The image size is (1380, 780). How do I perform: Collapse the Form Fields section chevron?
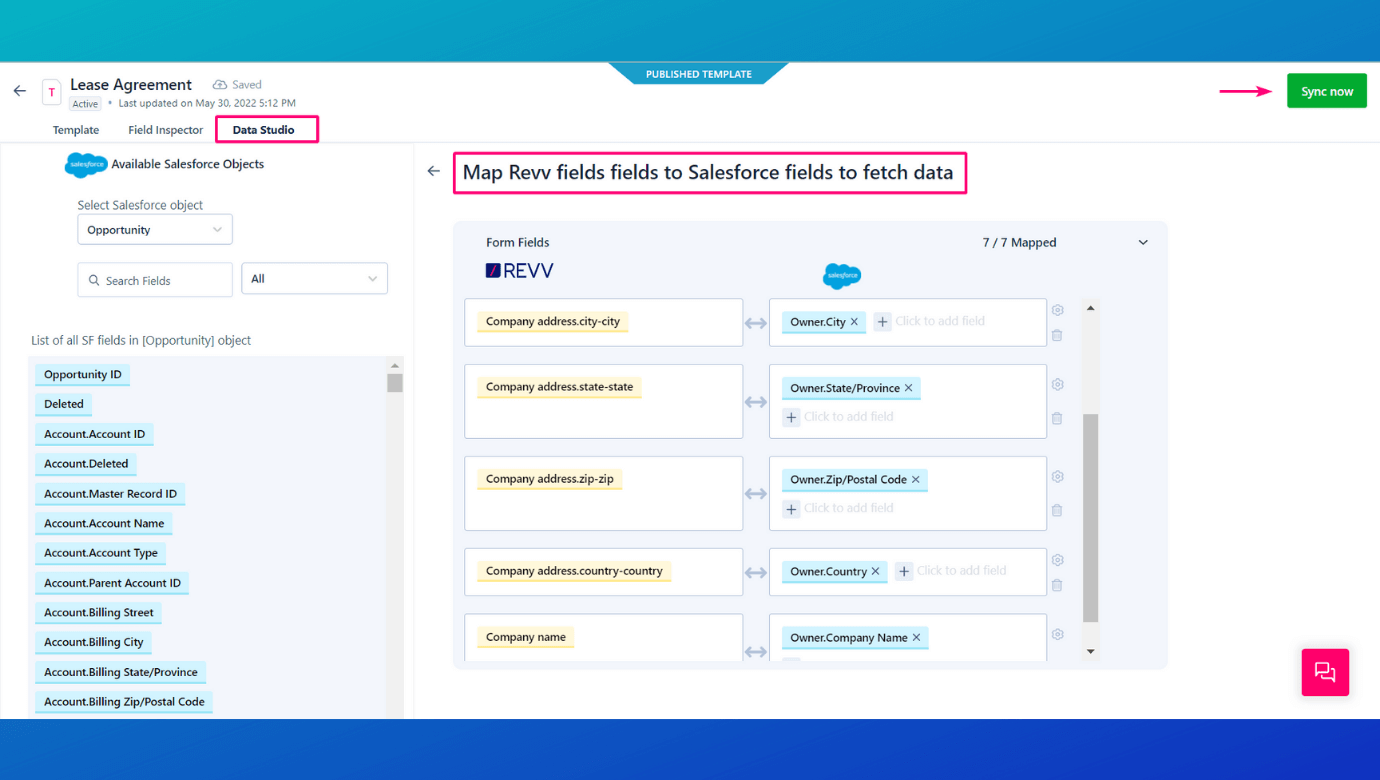point(1143,243)
